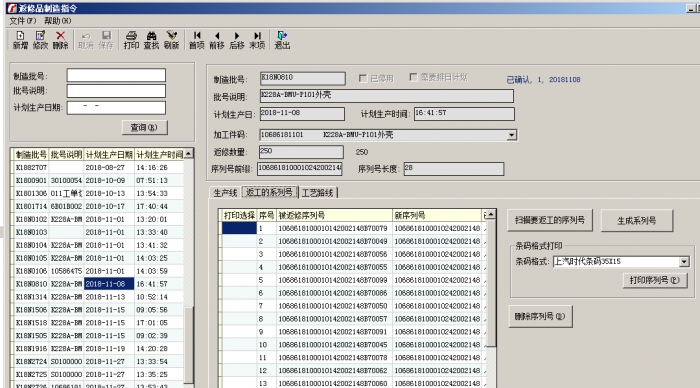Select serial number ending B70049 in row 2

pos(333,241)
